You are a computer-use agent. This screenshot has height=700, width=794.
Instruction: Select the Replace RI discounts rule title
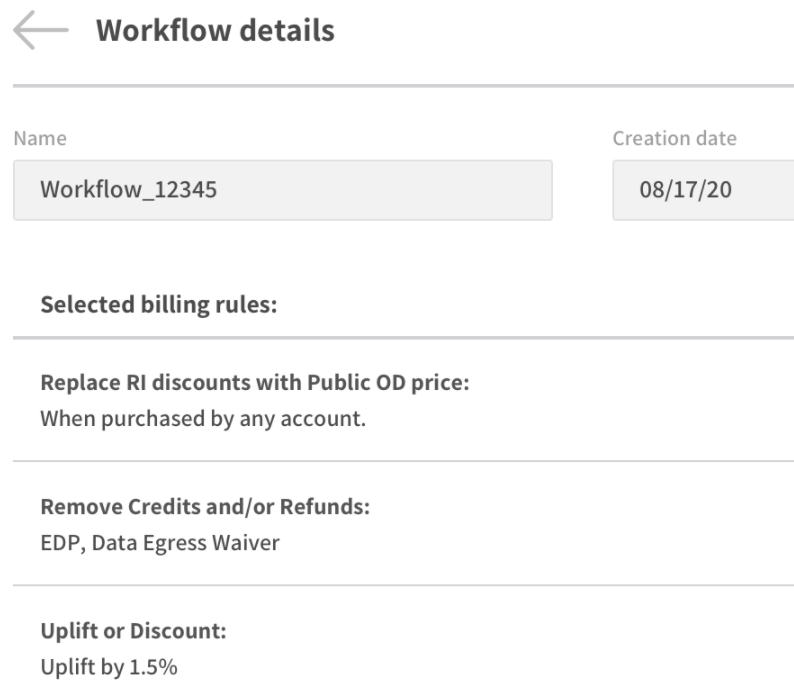click(254, 384)
